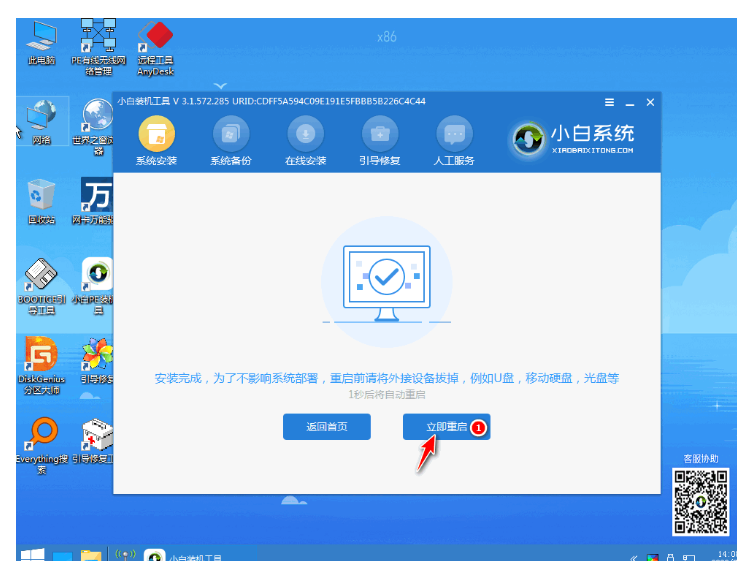The image size is (750, 570).
Task: Switch to the 系统备份 tab
Action: (231, 141)
